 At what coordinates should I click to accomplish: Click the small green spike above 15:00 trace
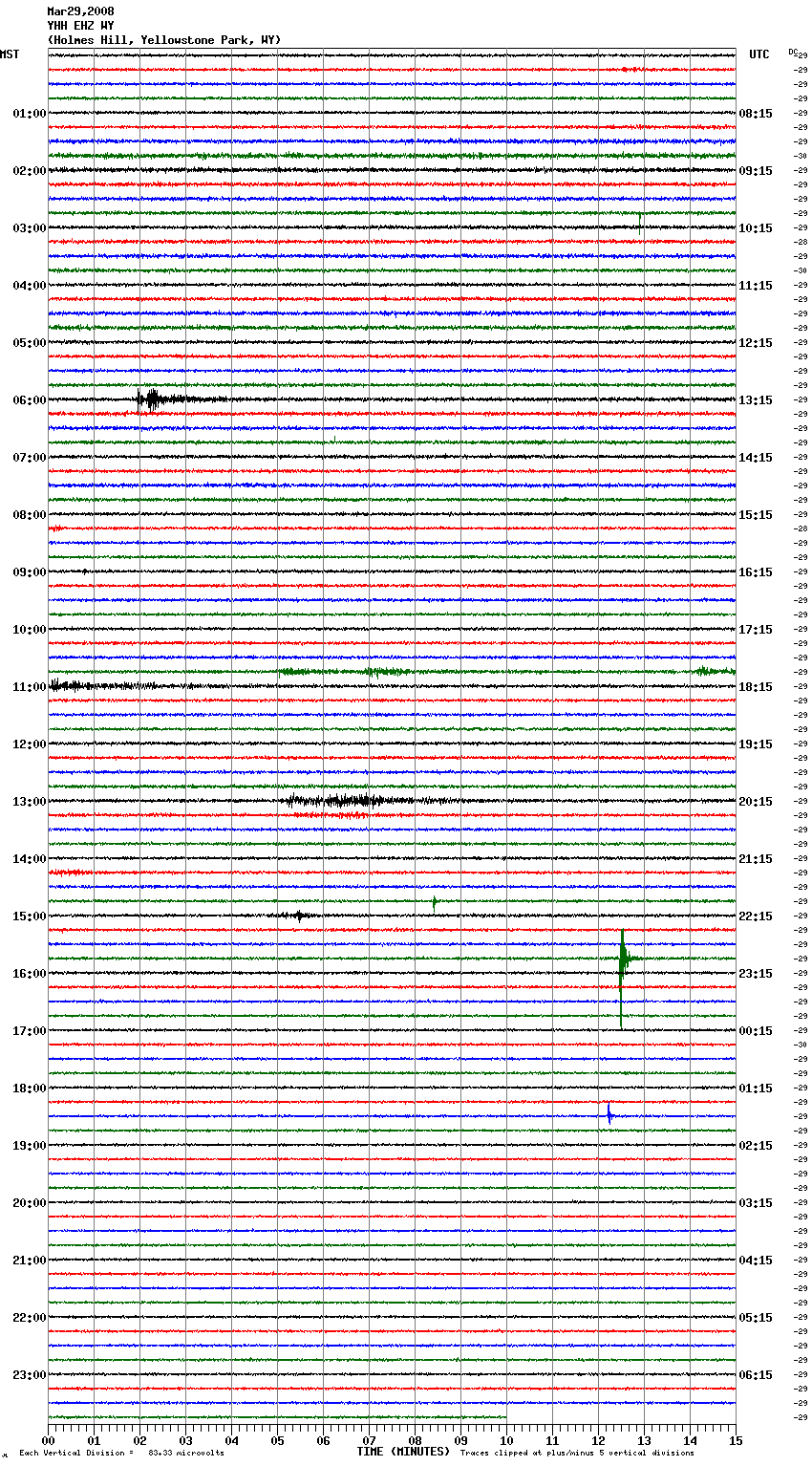pos(434,902)
